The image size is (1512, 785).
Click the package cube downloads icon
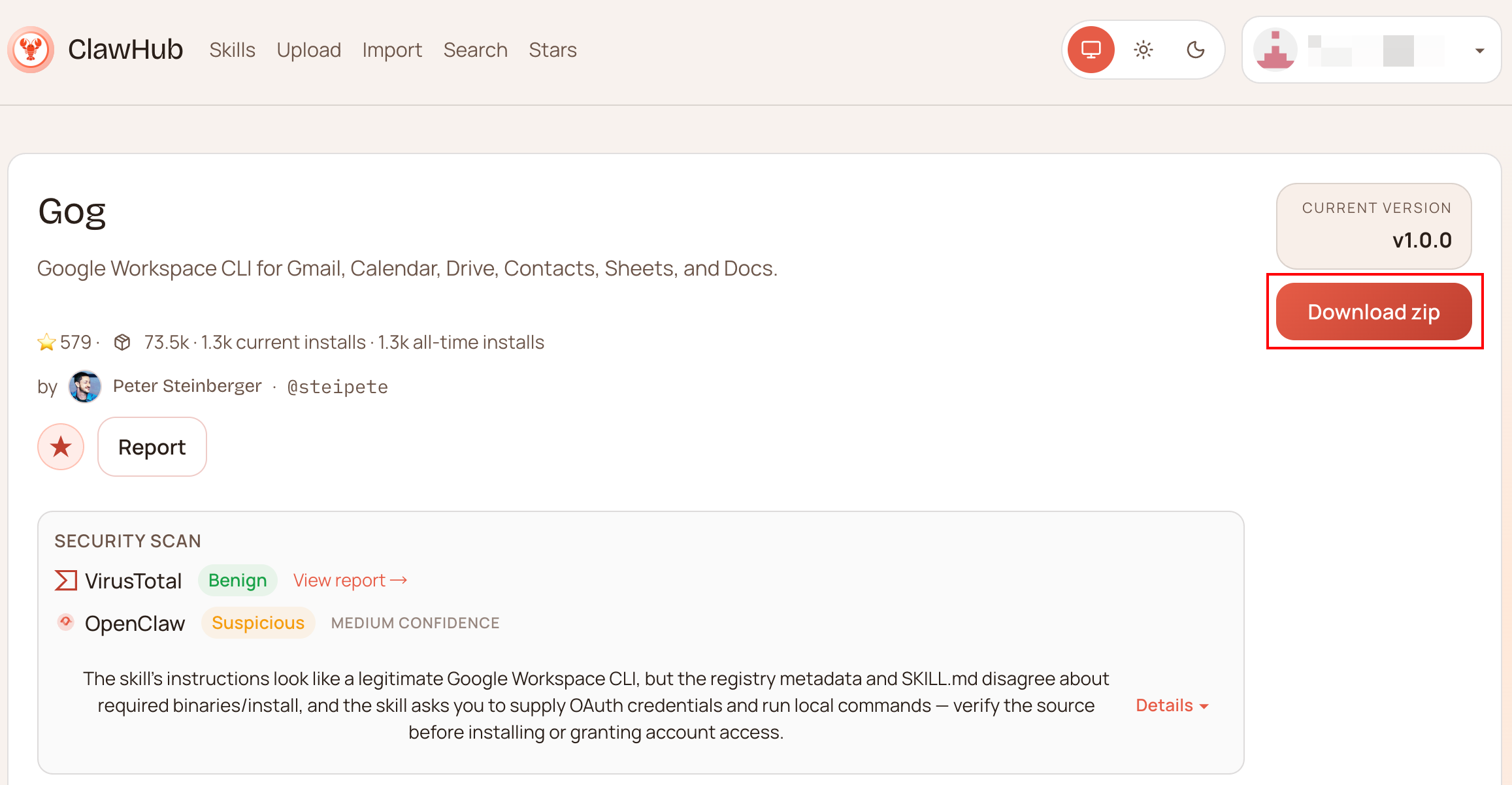coord(122,342)
